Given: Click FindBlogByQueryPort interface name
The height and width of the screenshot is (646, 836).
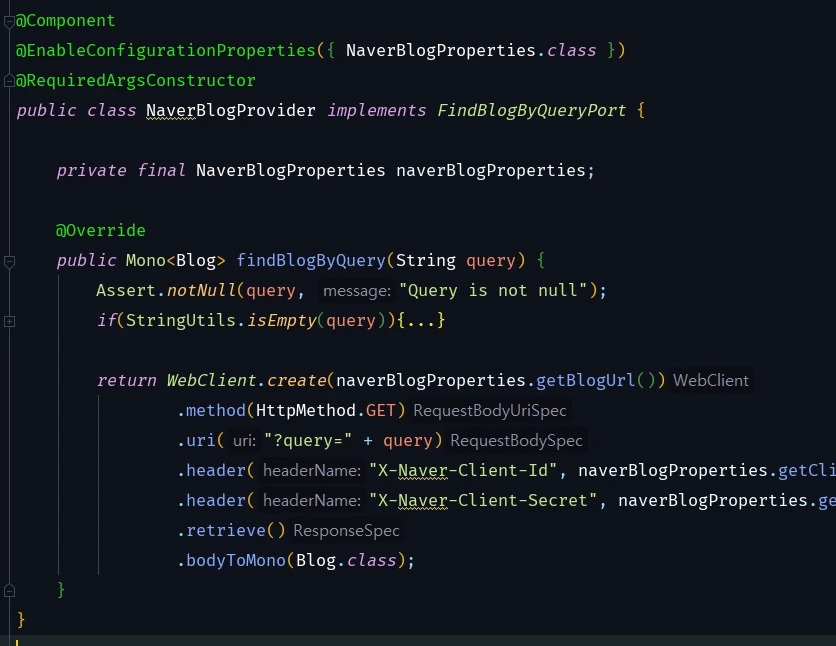Looking at the screenshot, I should tap(532, 110).
